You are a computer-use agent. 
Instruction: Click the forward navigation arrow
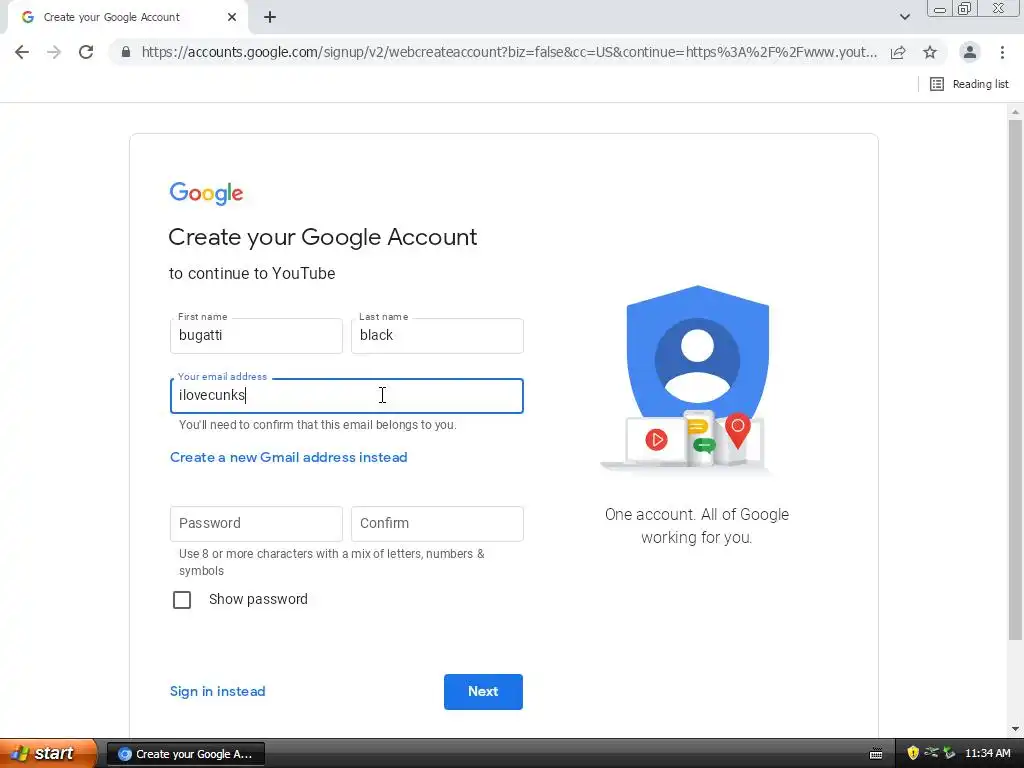[54, 52]
